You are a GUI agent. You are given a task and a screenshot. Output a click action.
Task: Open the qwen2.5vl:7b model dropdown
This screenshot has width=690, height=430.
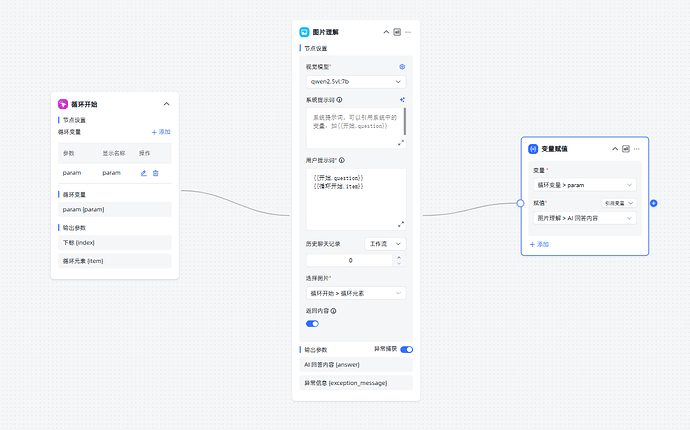coord(355,81)
